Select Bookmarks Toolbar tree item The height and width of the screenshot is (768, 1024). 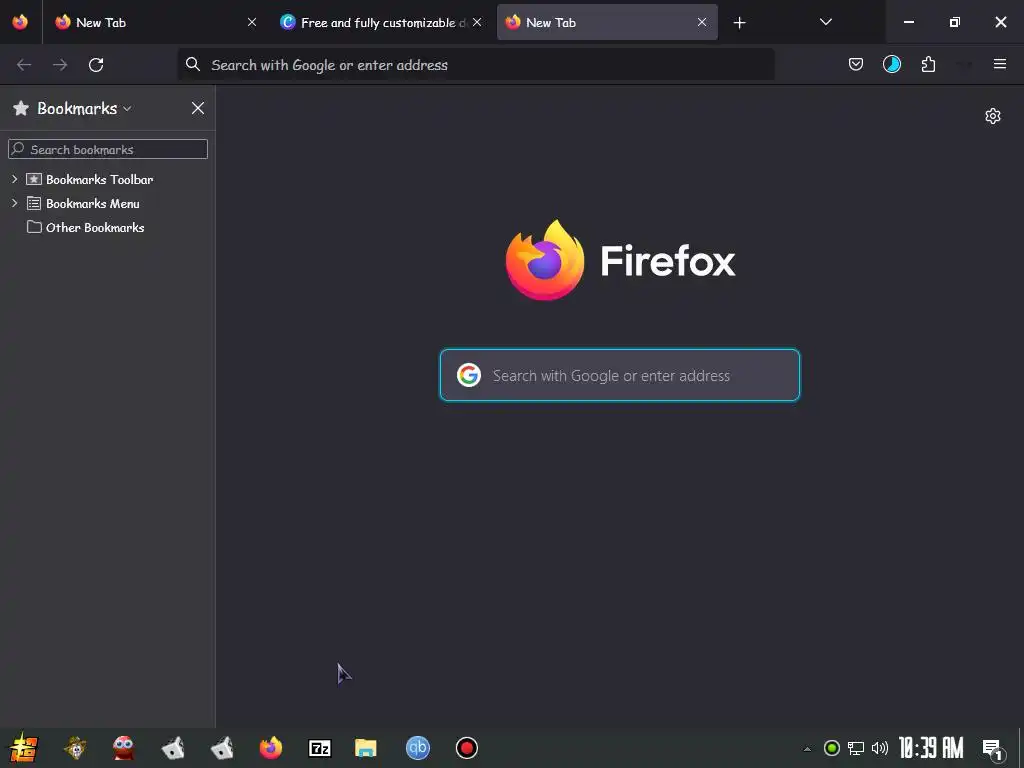point(99,179)
